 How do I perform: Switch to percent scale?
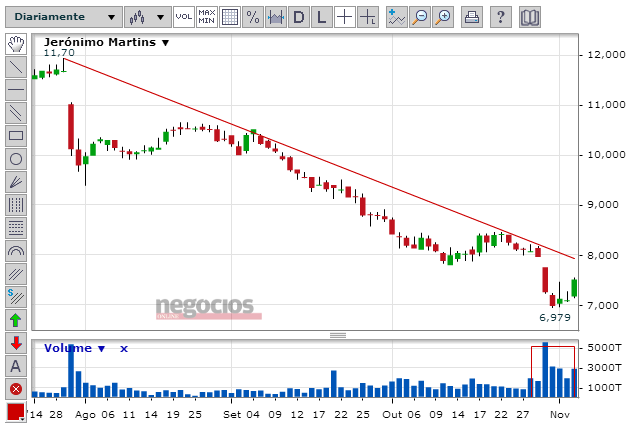(x=253, y=17)
